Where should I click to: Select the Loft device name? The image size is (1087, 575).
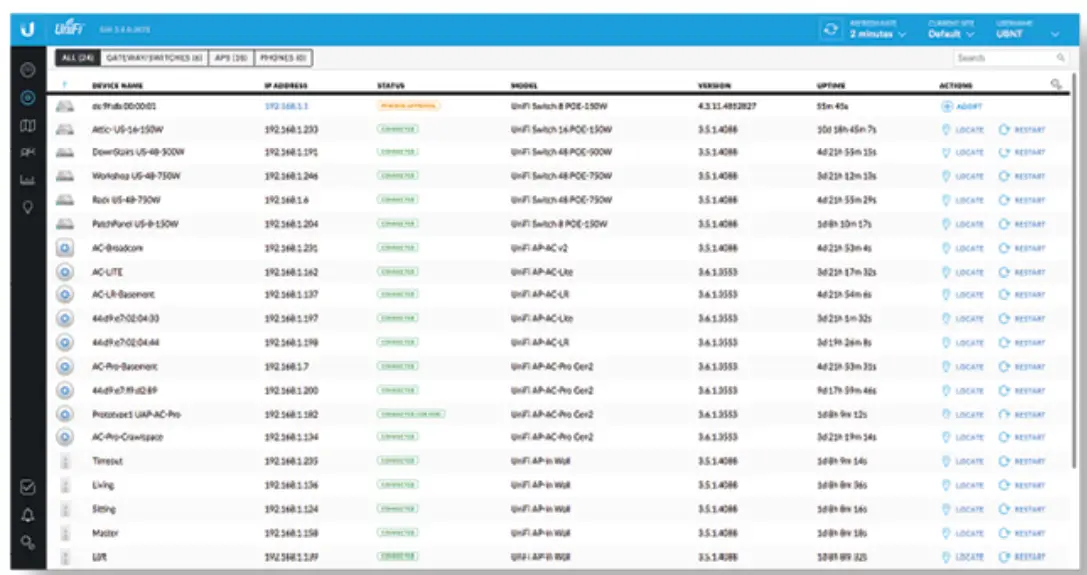(x=98, y=557)
